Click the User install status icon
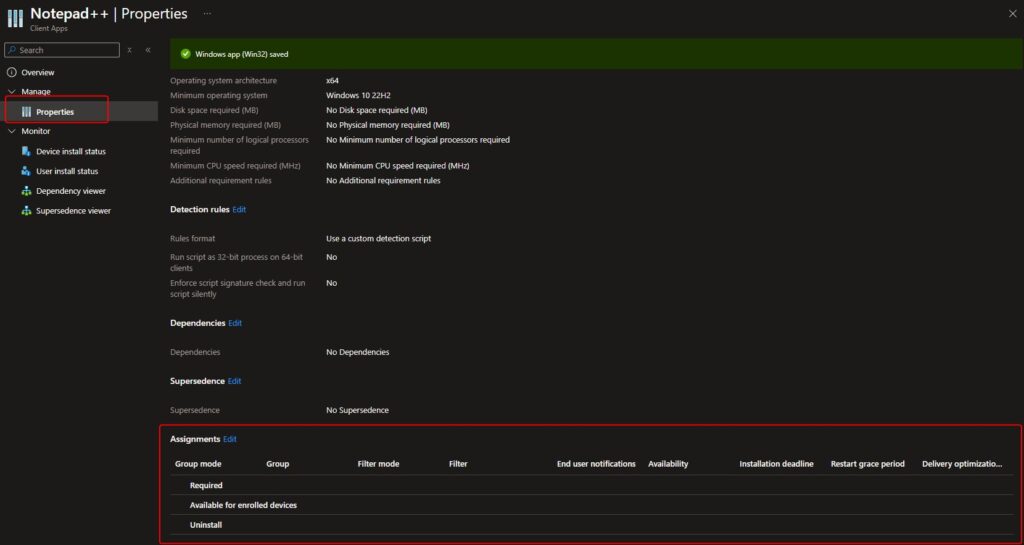Viewport: 1024px width, 545px height. pyautogui.click(x=26, y=171)
